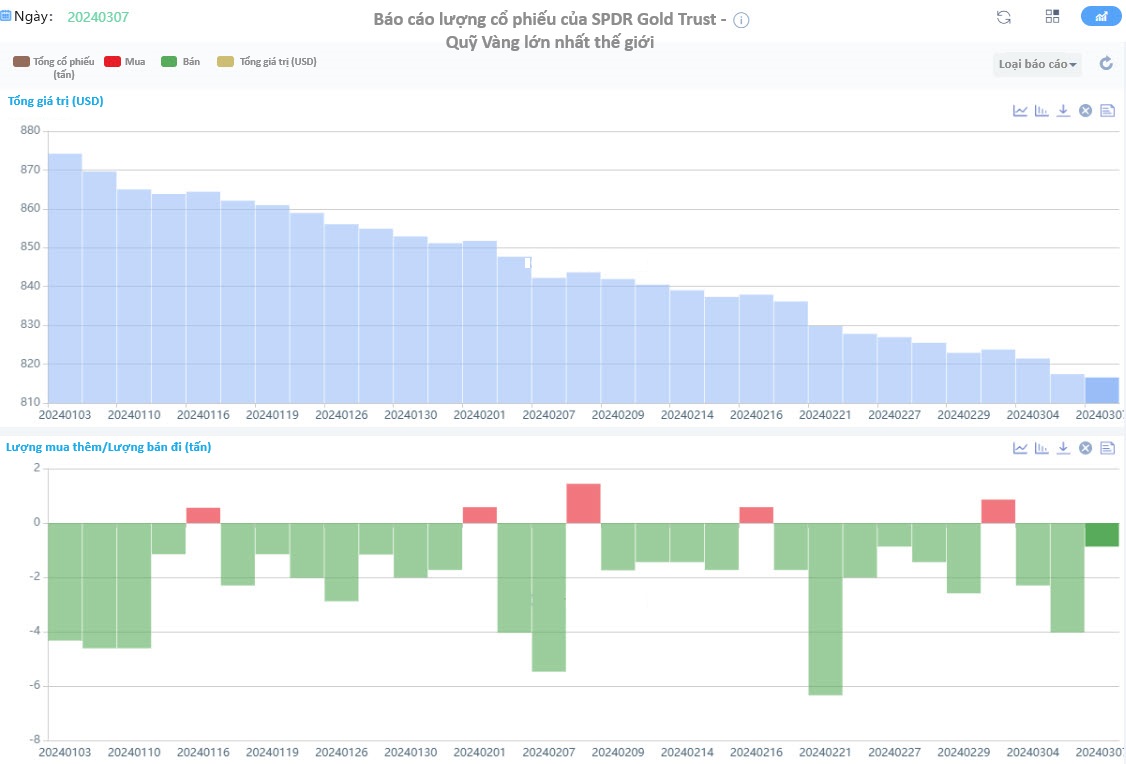Switch Lượng mua thêm chart to bar view
Viewport: 1126px width, 764px height.
pyautogui.click(x=1041, y=448)
